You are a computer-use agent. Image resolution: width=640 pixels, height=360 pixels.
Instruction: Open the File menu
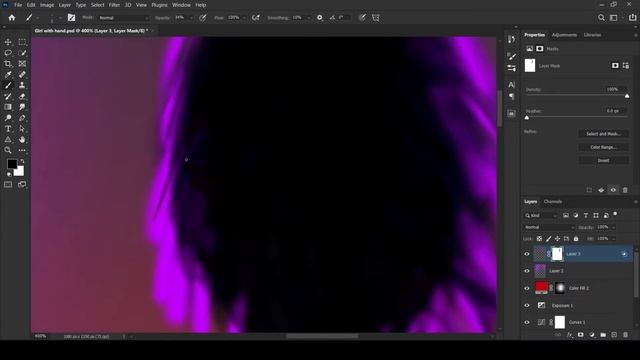[x=18, y=5]
